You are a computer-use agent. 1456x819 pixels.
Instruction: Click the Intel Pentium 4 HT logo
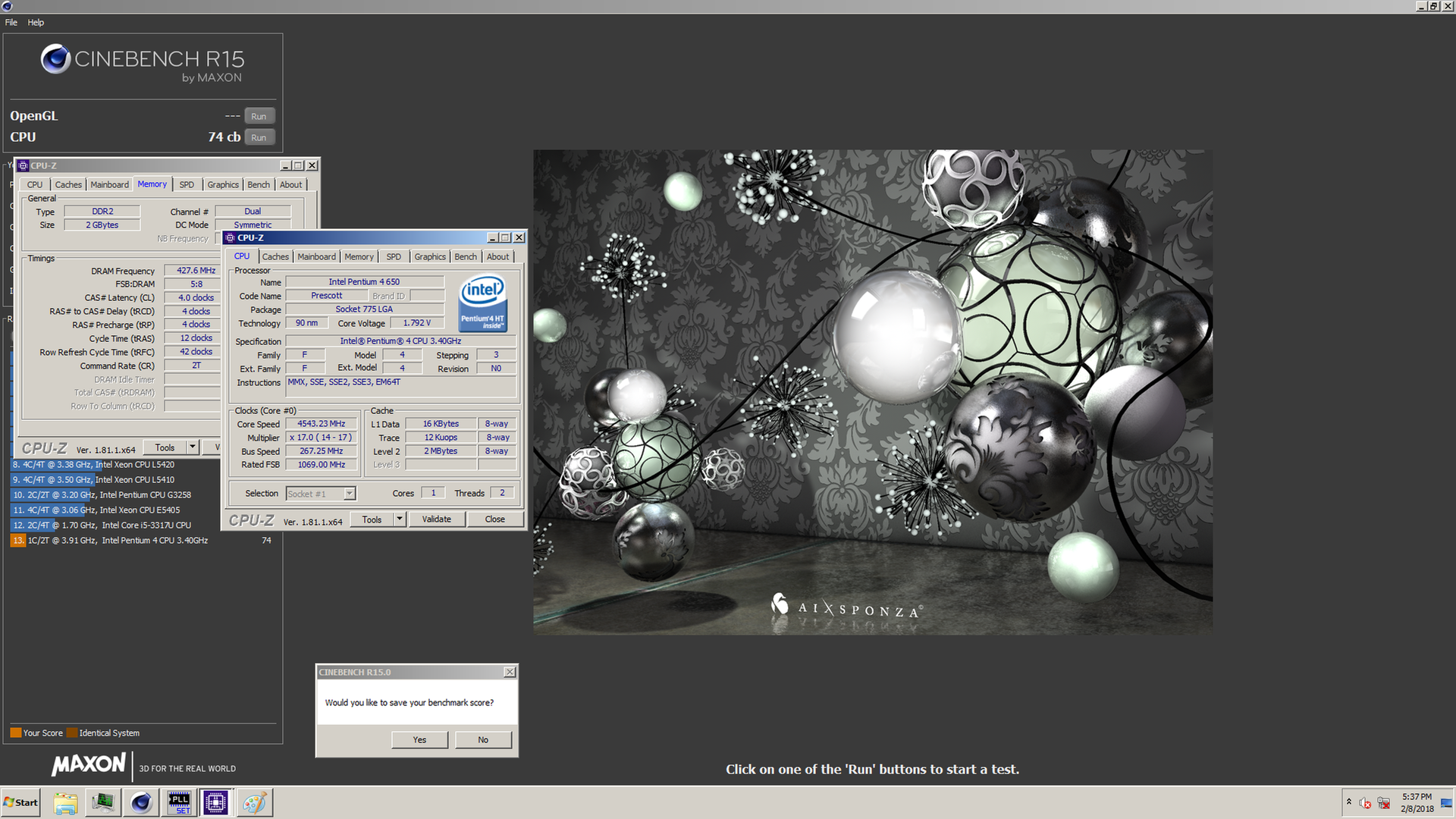[x=482, y=304]
